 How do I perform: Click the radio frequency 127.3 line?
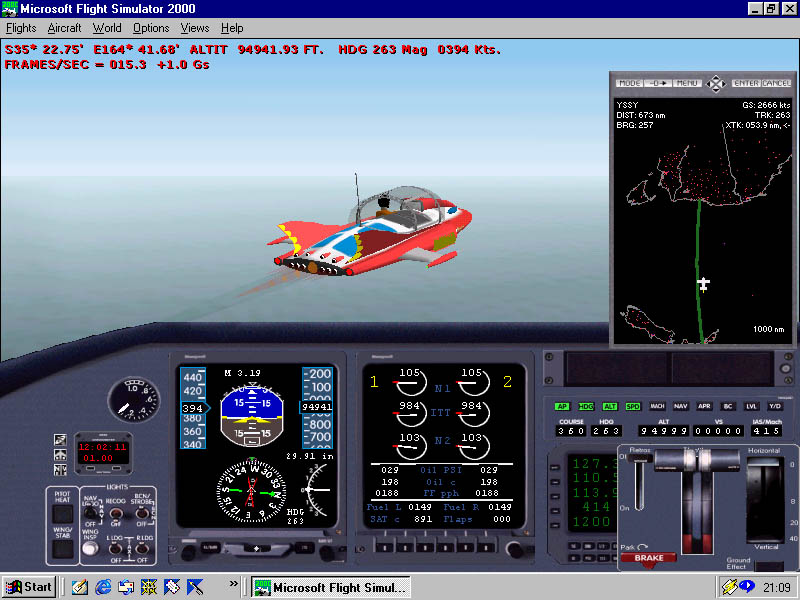594,463
